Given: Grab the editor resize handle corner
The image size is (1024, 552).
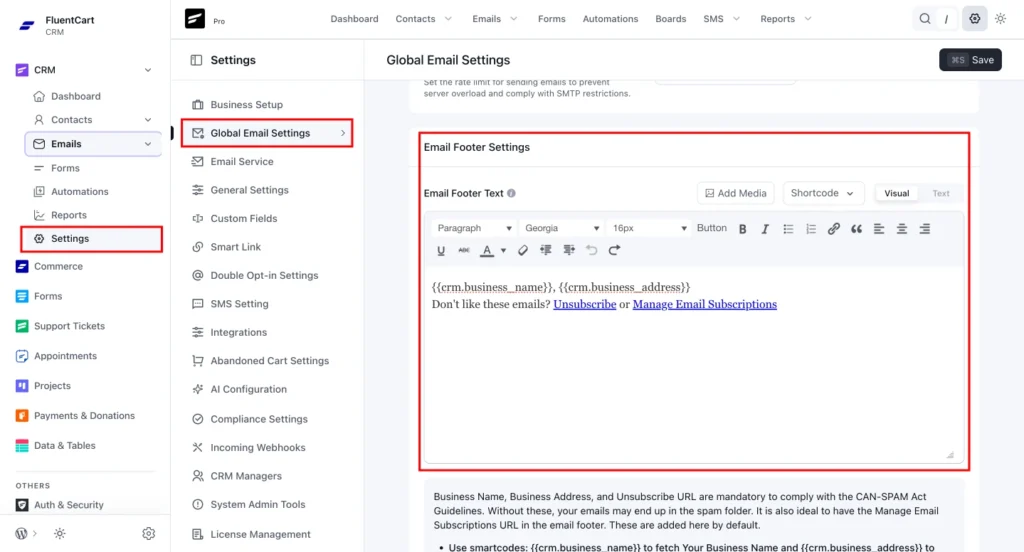Looking at the screenshot, I should pyautogui.click(x=950, y=455).
